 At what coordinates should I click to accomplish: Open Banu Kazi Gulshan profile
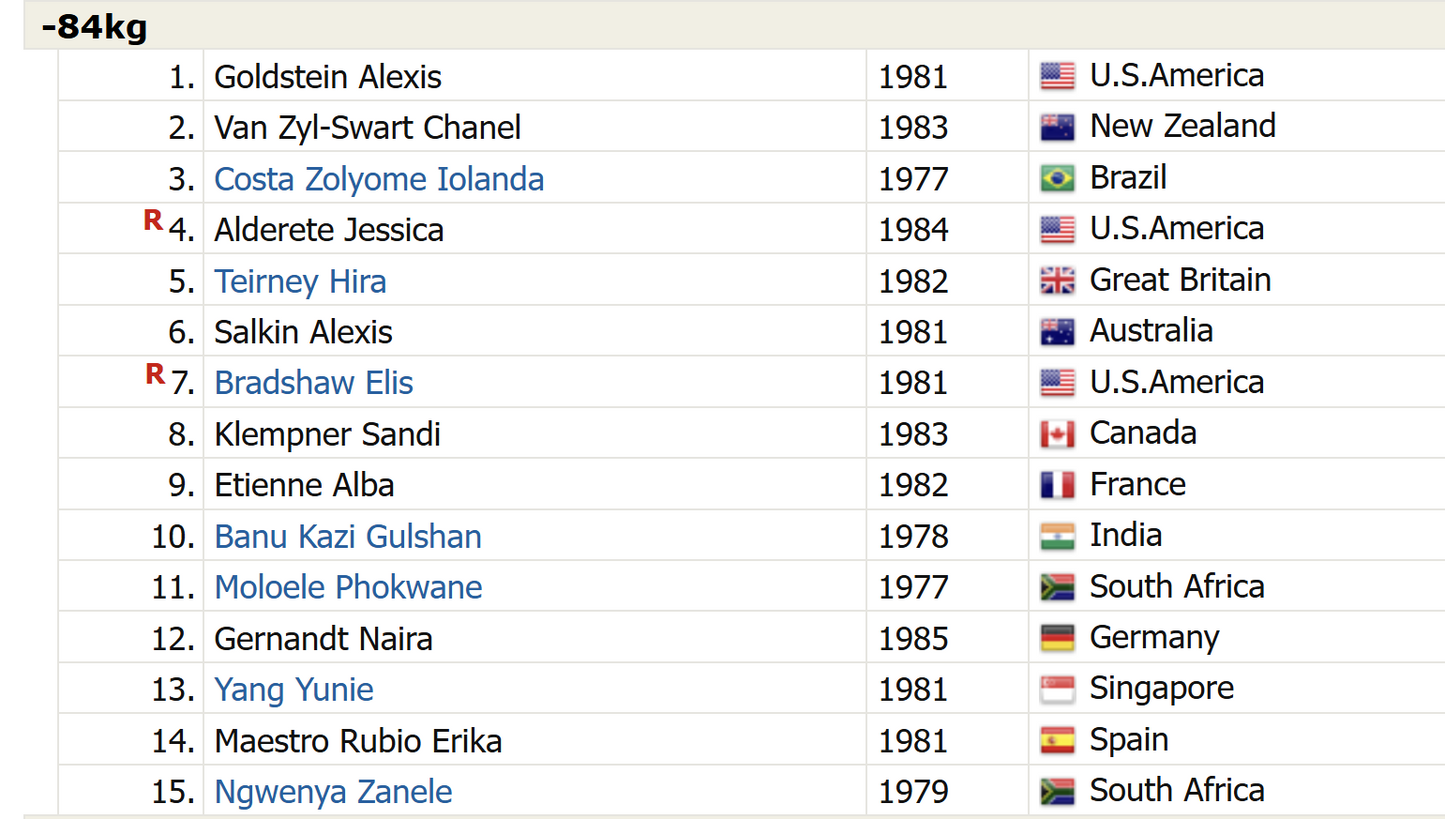[x=348, y=536]
